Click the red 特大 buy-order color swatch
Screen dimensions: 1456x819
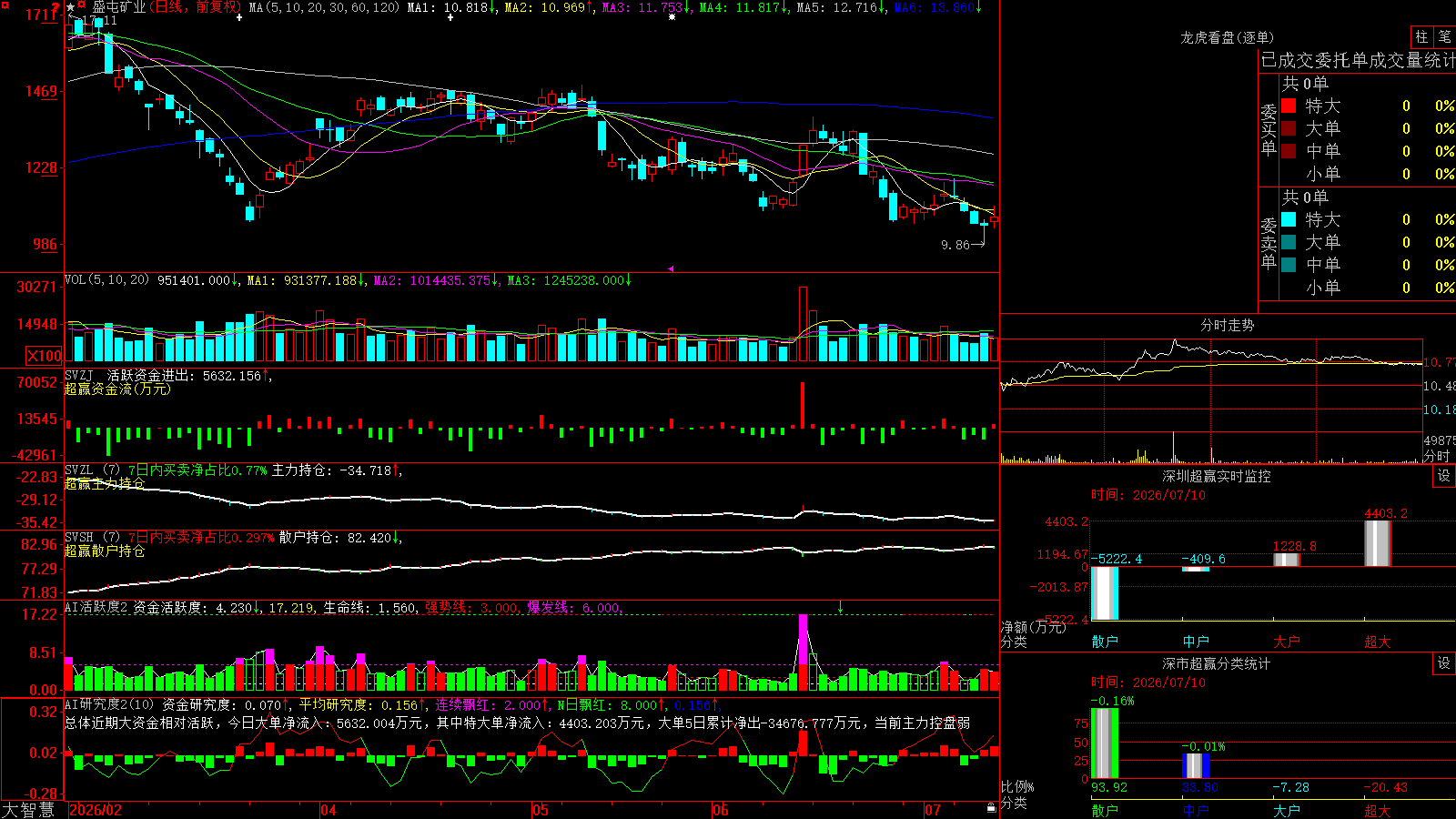point(1289,106)
